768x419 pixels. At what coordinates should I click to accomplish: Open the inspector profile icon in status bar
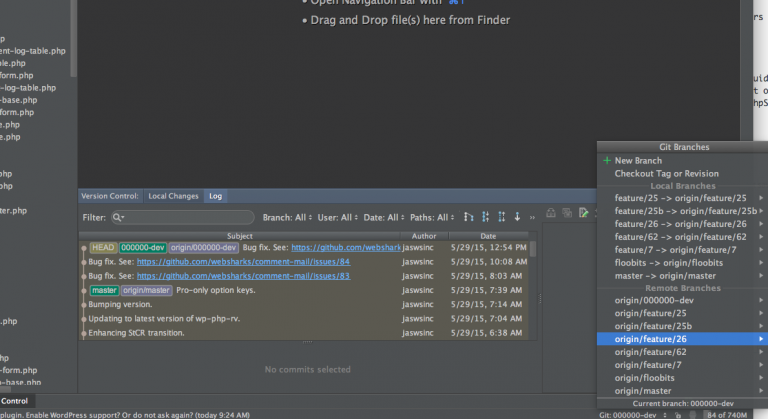pos(693,415)
